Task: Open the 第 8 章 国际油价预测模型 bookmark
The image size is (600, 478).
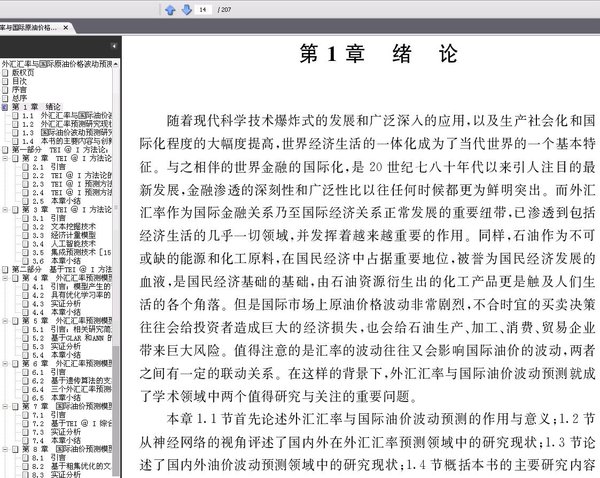Action: 67,449
